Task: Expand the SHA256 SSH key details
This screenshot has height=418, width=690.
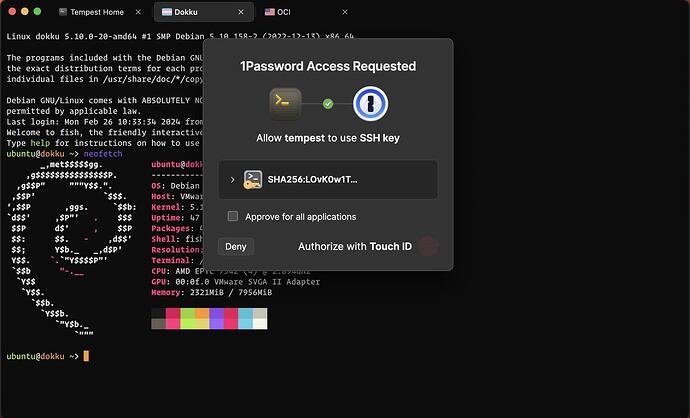Action: click(x=232, y=180)
